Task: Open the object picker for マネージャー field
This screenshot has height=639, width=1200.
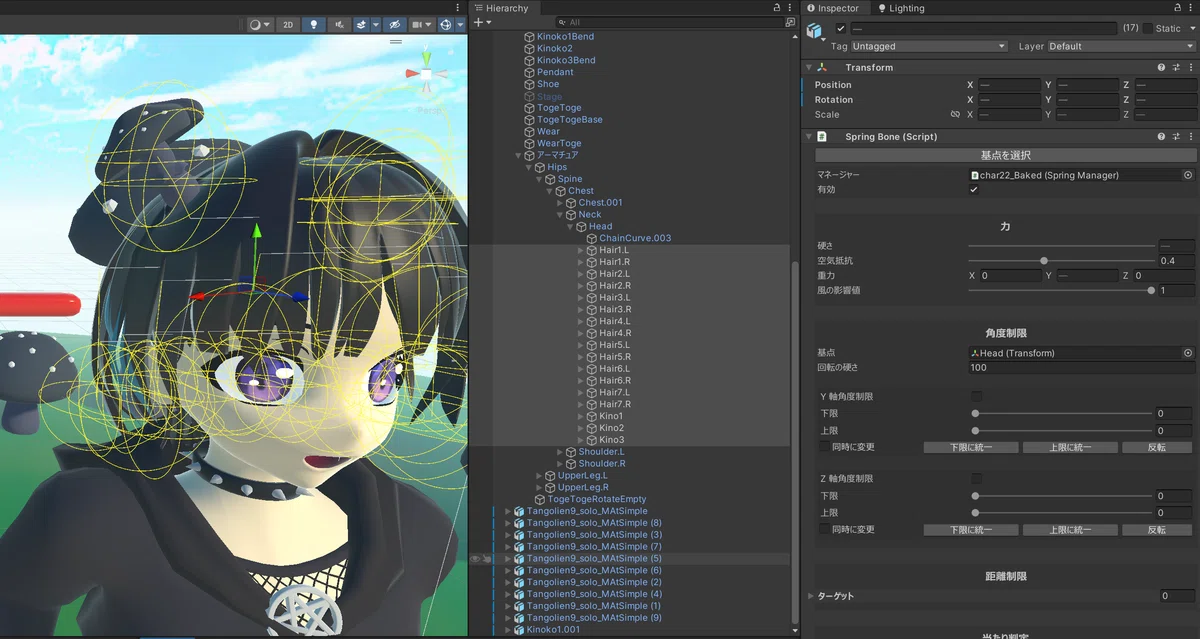Action: pos(1188,175)
